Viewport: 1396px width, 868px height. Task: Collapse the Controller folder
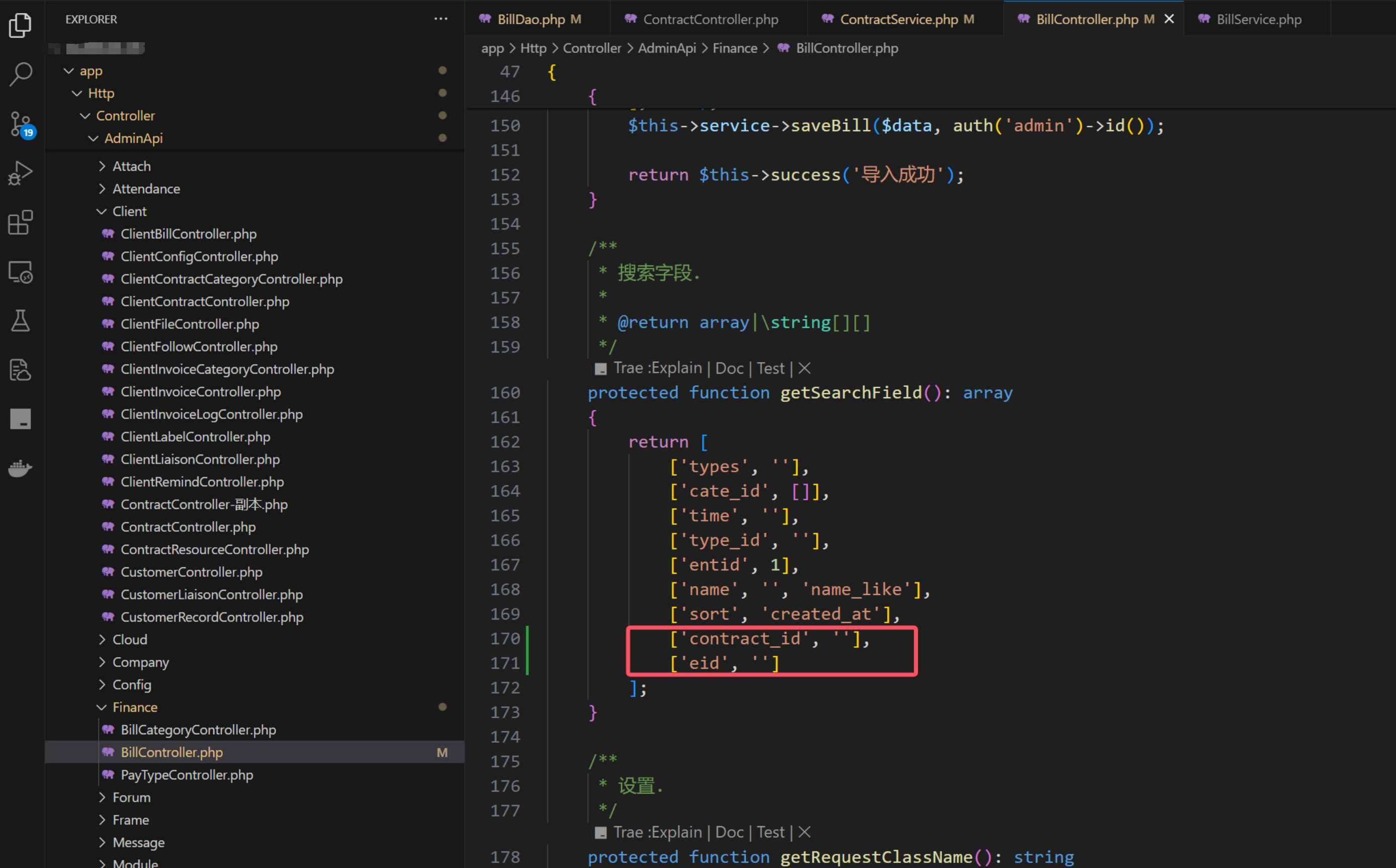pos(85,115)
